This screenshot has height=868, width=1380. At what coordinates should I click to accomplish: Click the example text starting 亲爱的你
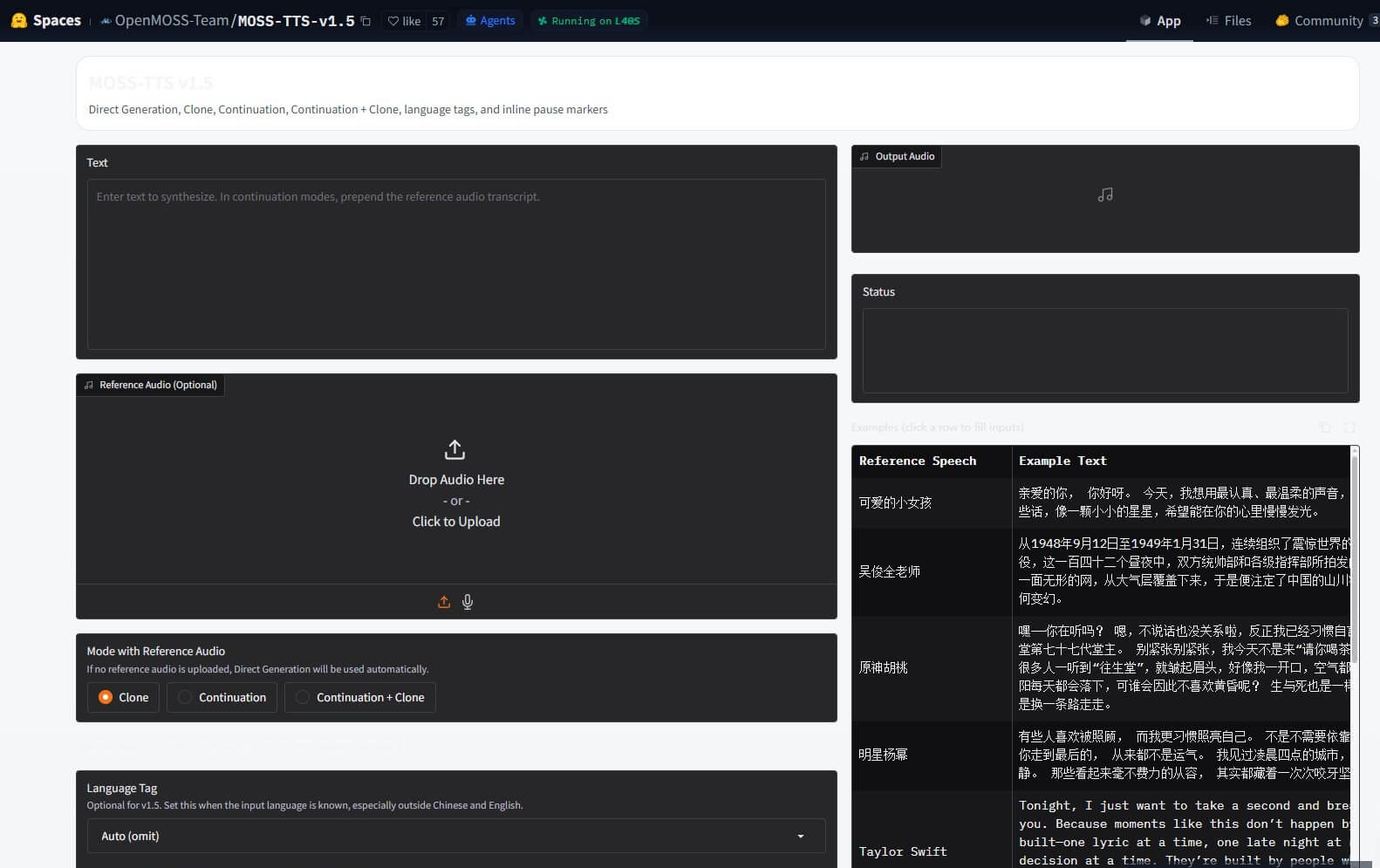[x=1181, y=502]
